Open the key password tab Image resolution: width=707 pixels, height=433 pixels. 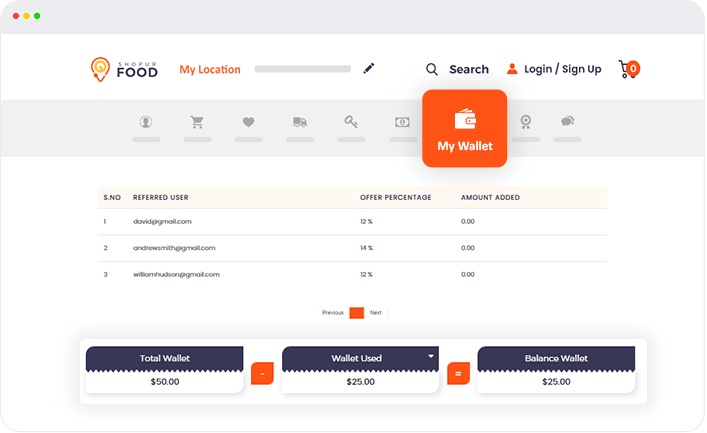point(351,122)
